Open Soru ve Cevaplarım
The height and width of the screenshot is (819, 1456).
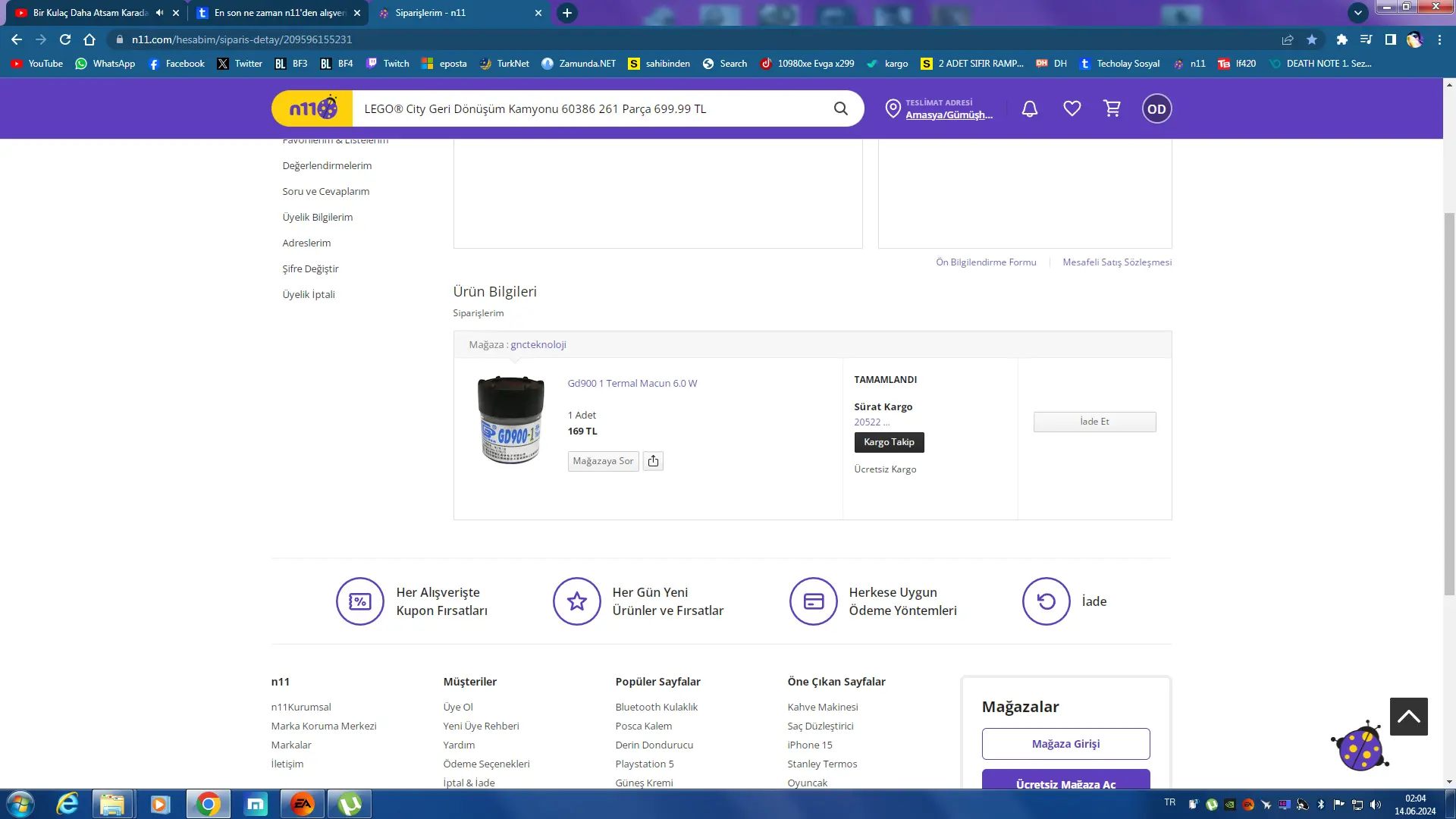pos(326,191)
